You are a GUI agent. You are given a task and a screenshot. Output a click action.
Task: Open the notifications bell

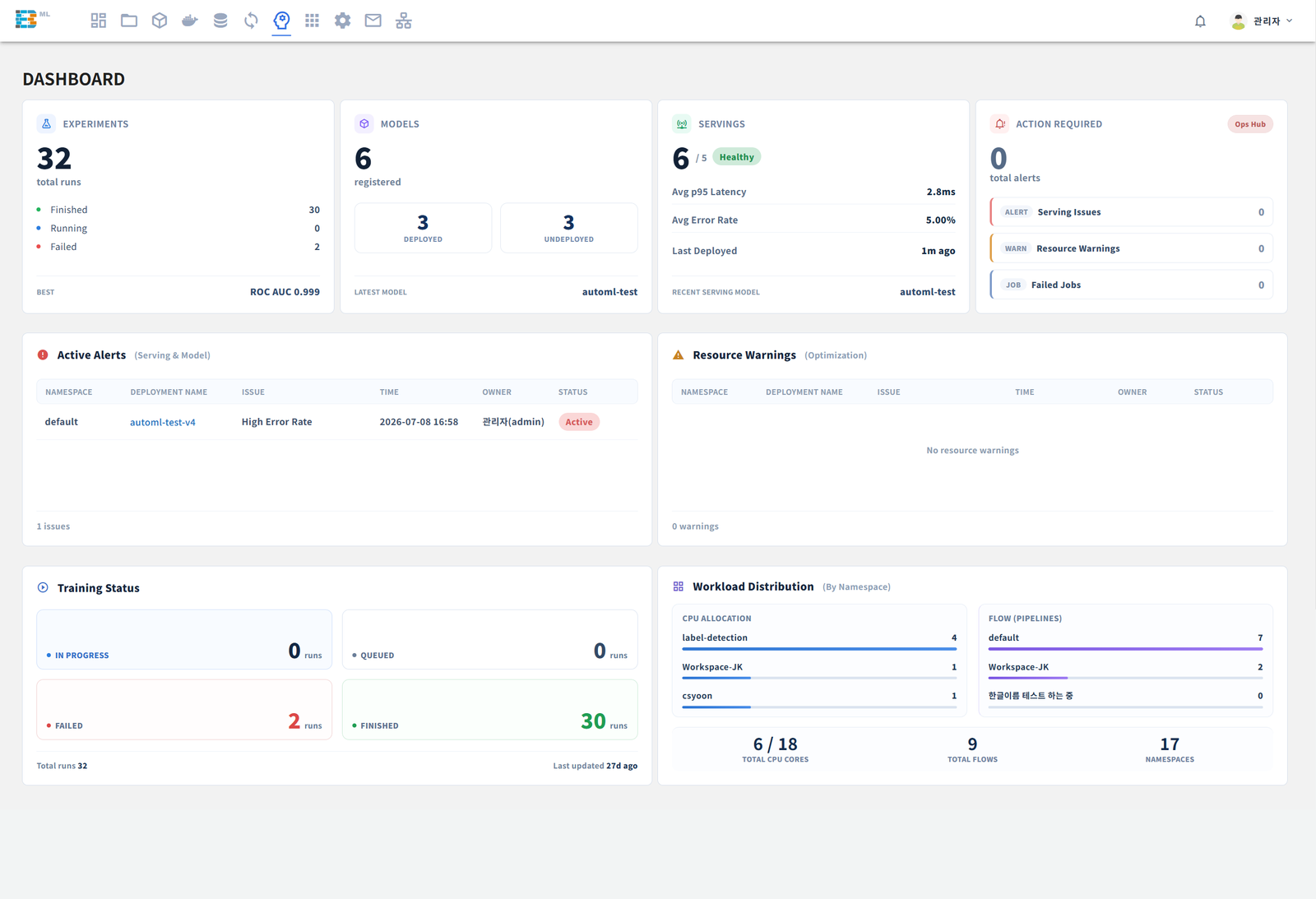tap(1200, 21)
